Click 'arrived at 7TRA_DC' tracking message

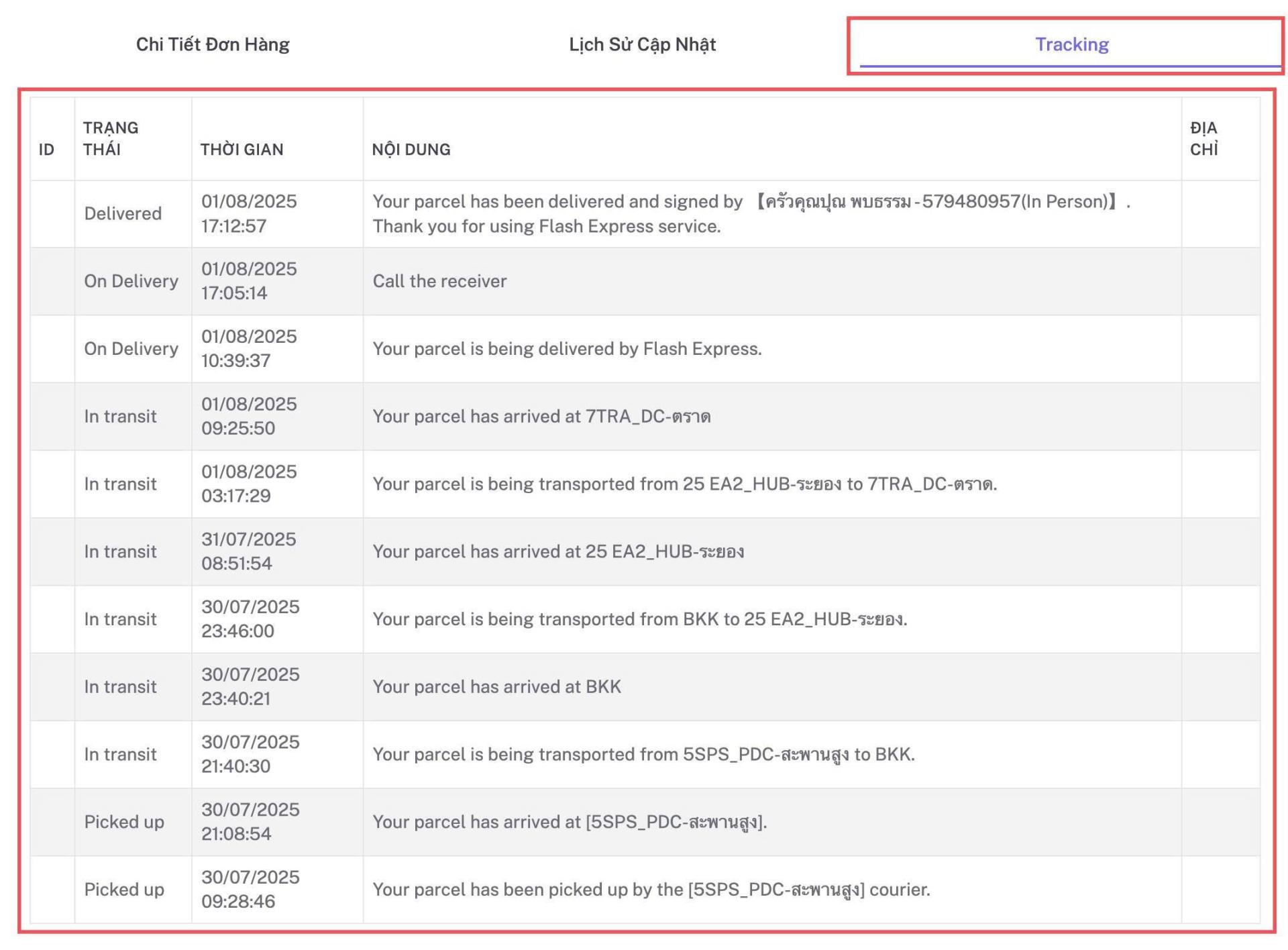pos(541,416)
